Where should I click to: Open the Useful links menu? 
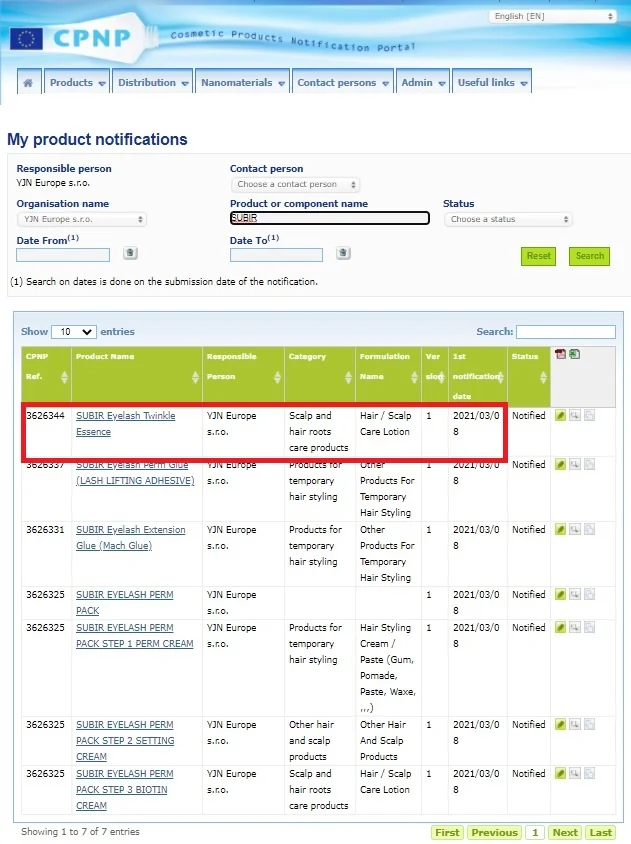492,82
